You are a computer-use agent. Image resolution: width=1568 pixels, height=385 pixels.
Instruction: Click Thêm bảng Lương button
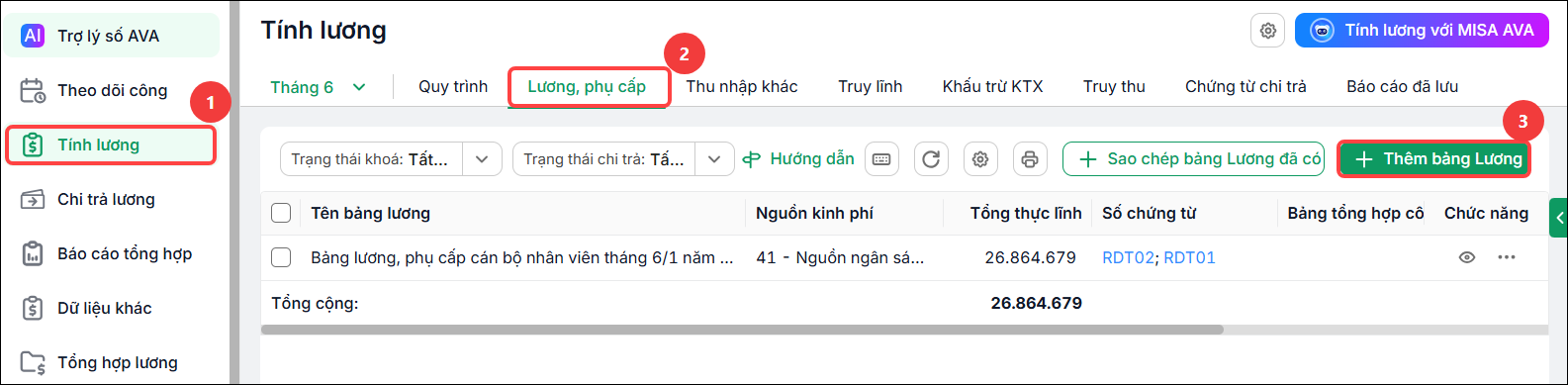(x=1434, y=159)
